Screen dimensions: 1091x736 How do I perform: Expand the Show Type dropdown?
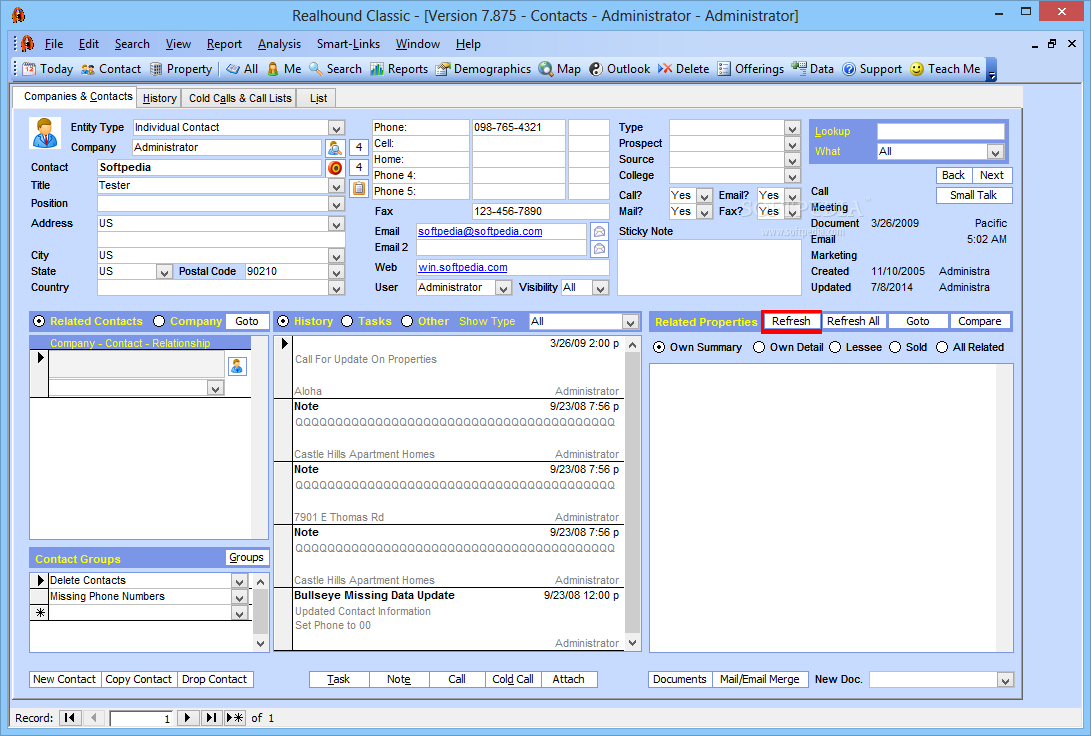pyautogui.click(x=630, y=322)
